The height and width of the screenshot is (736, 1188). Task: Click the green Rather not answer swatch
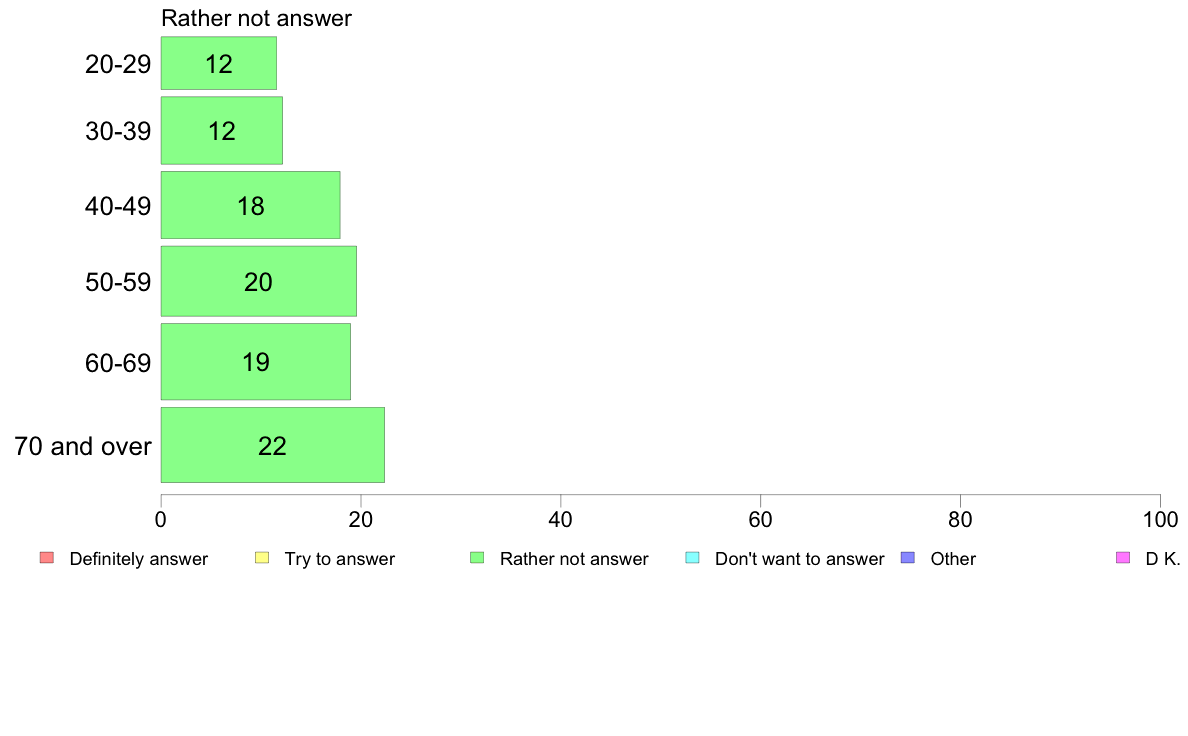pos(477,558)
